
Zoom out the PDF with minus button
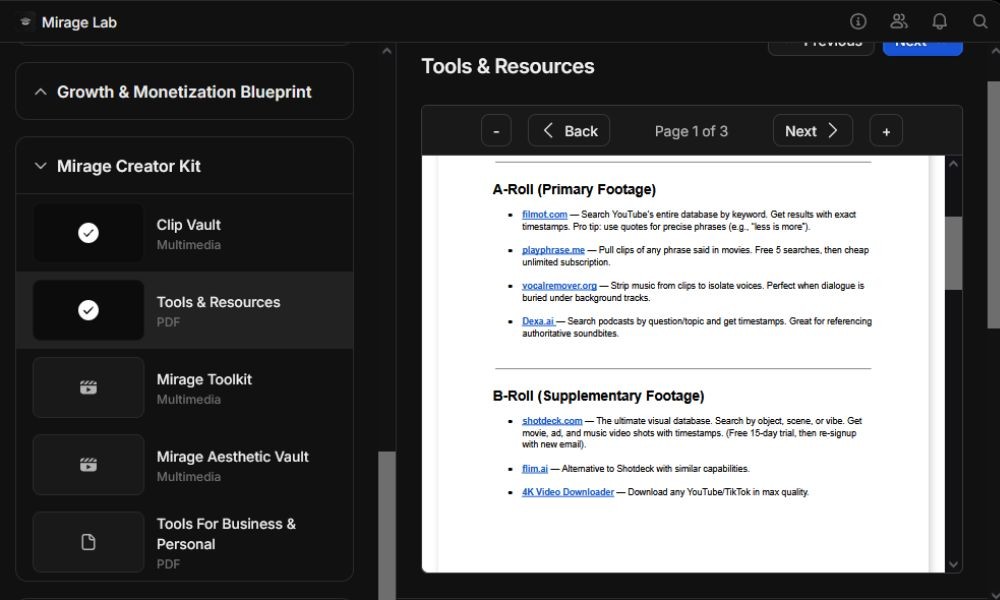(496, 131)
